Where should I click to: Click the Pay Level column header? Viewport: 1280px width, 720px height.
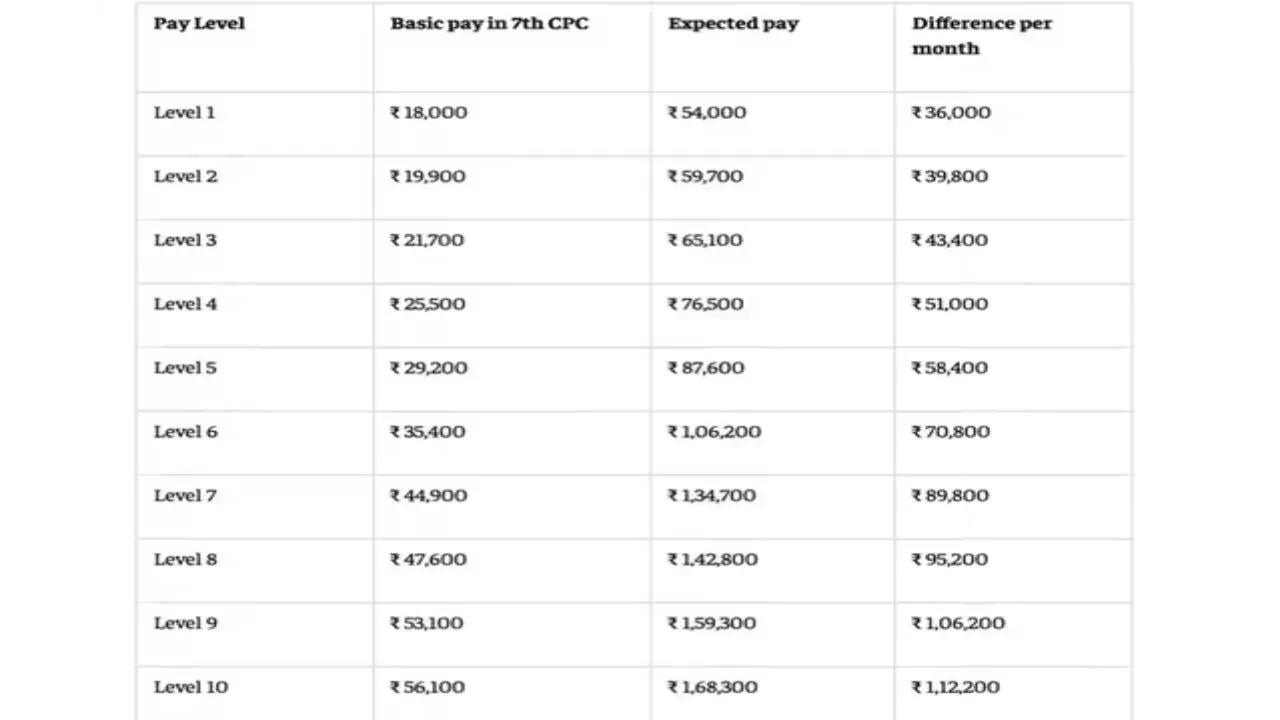tap(199, 24)
